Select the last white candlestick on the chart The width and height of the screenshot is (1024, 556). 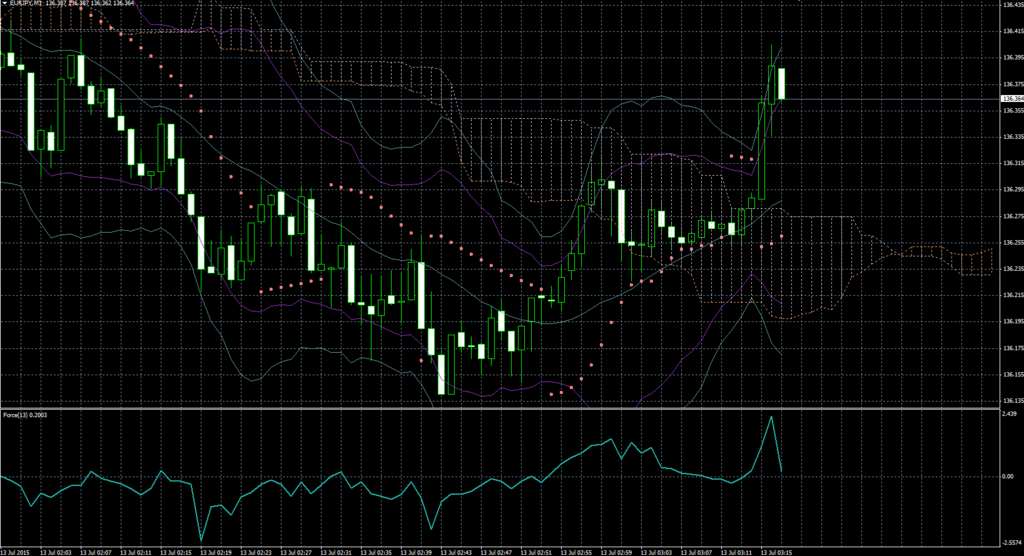[x=782, y=84]
